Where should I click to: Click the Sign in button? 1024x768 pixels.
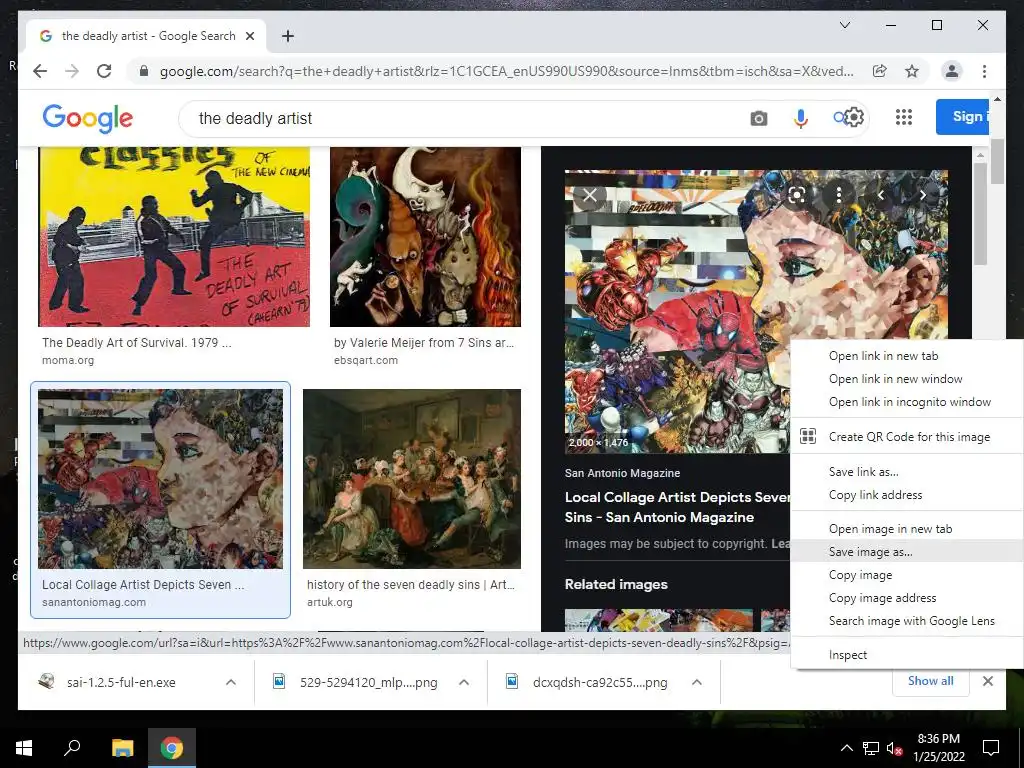point(963,117)
